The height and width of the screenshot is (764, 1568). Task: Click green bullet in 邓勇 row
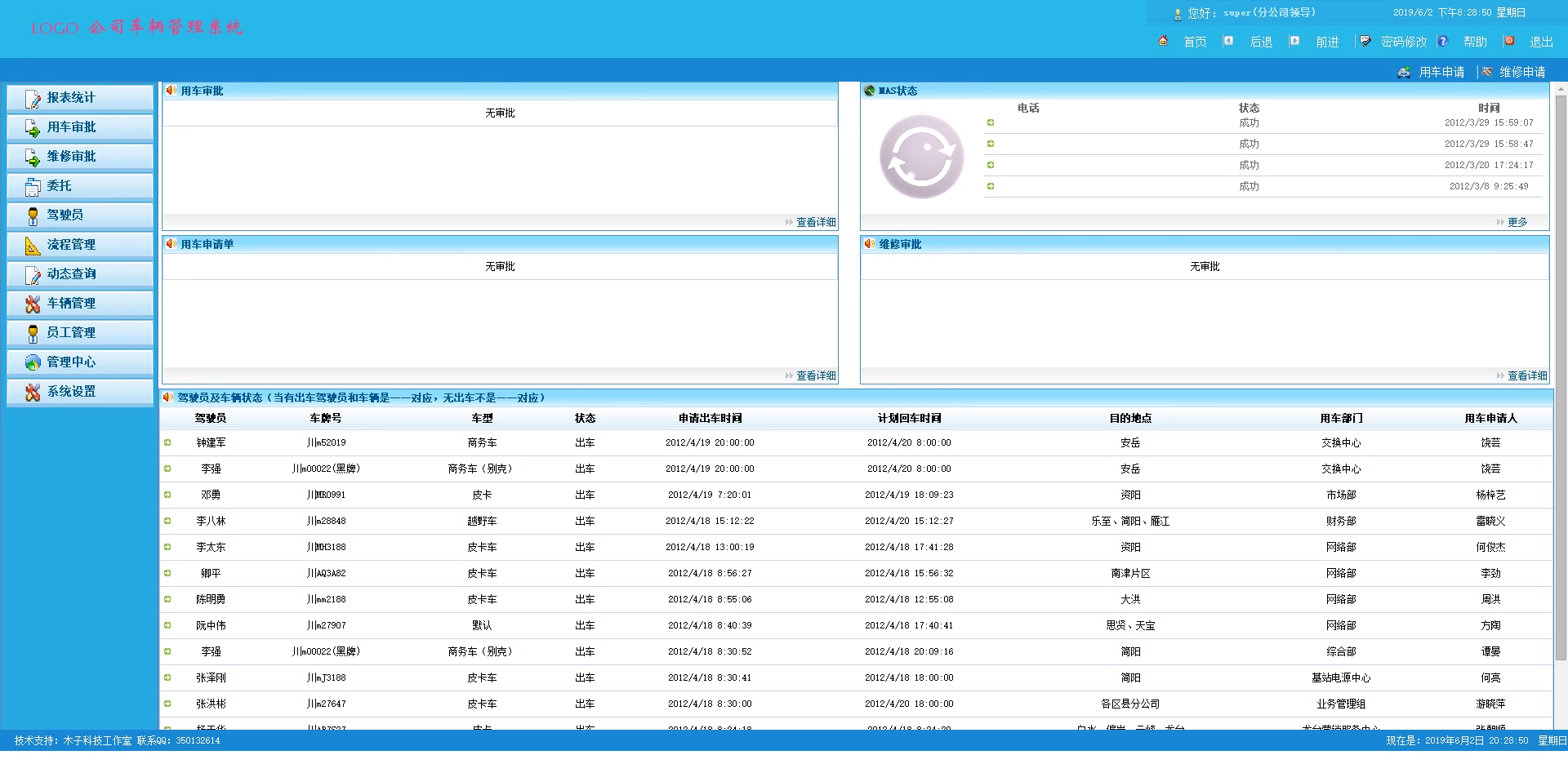pos(167,495)
